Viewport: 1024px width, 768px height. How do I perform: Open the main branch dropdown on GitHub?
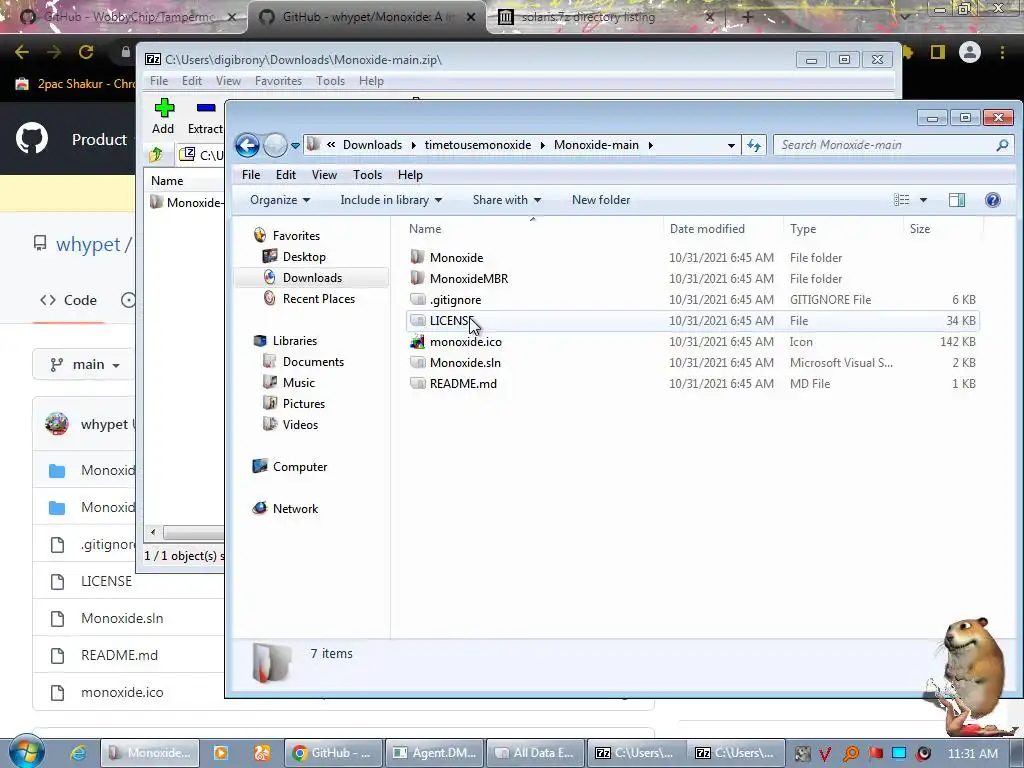coord(85,364)
